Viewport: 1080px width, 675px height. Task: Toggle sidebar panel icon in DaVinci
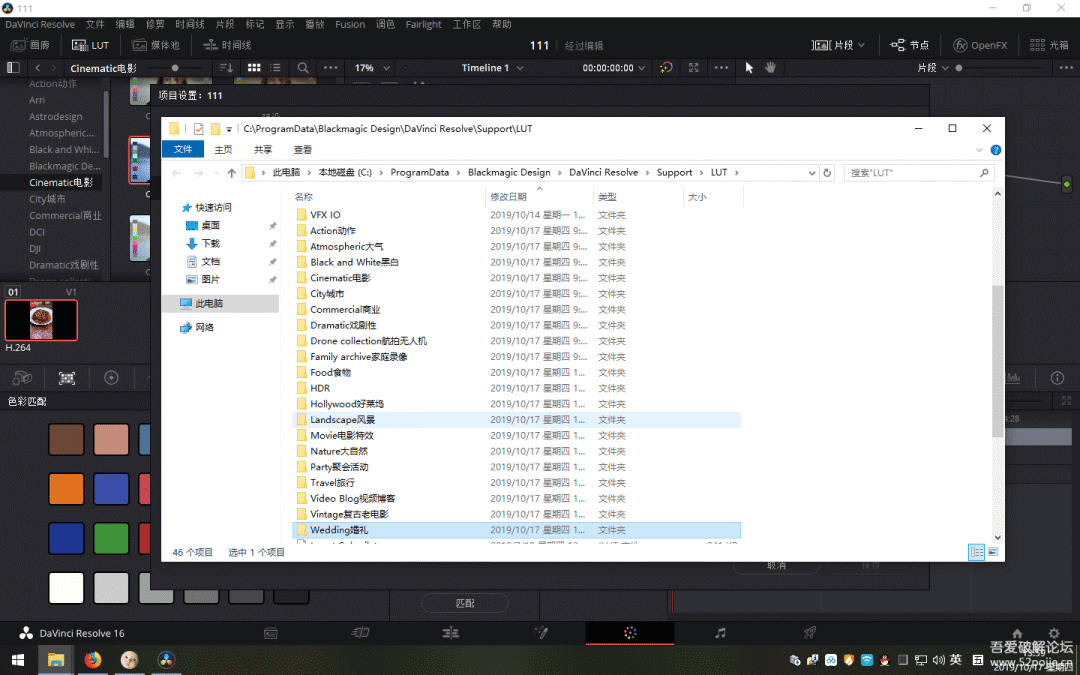coord(13,68)
